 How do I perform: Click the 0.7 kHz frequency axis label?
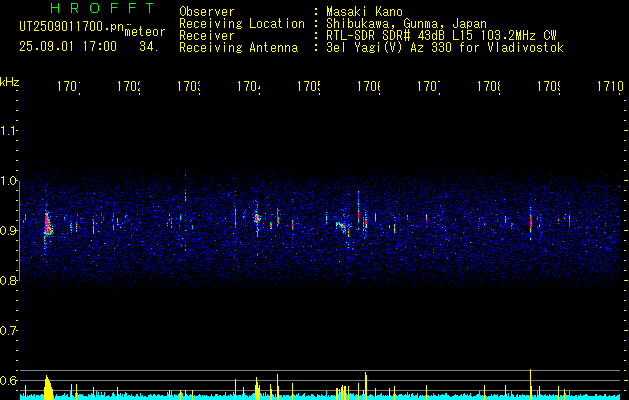click(x=8, y=330)
